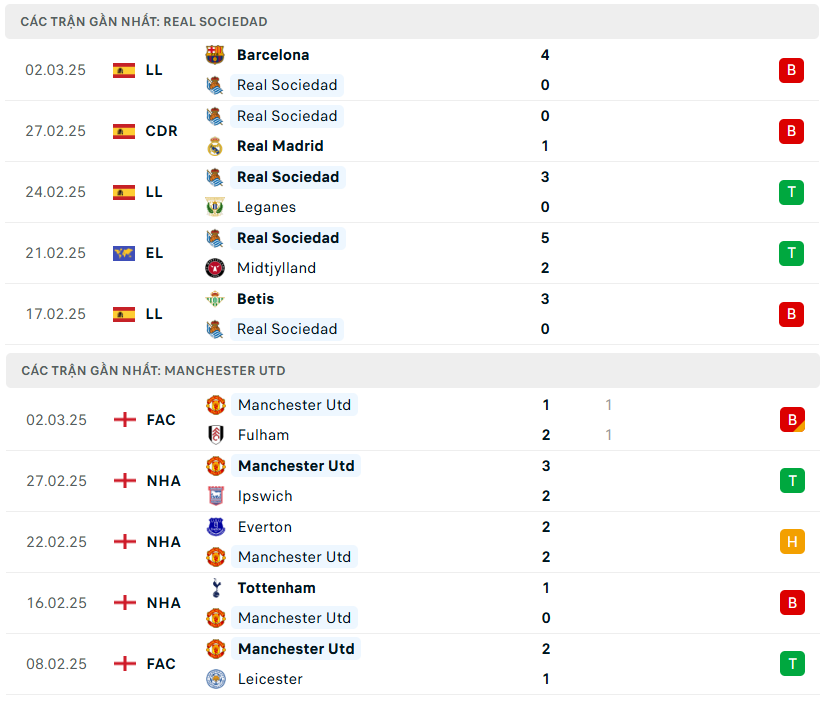Screen dimensions: 826x710
Task: Click the Europa League flag icon
Action: (x=124, y=253)
